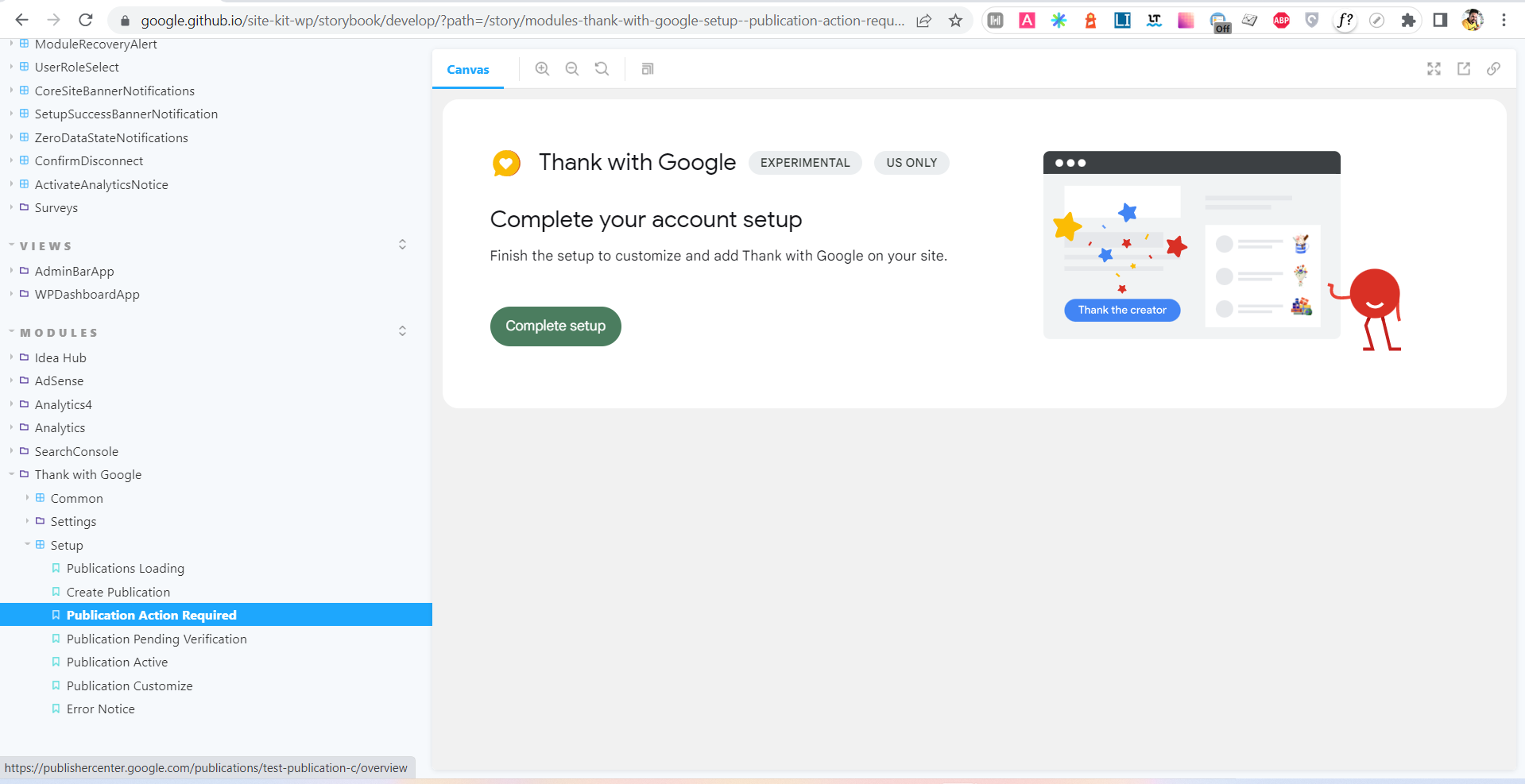Open the Publication Active story
Viewport: 1525px width, 784px height.
(x=117, y=662)
